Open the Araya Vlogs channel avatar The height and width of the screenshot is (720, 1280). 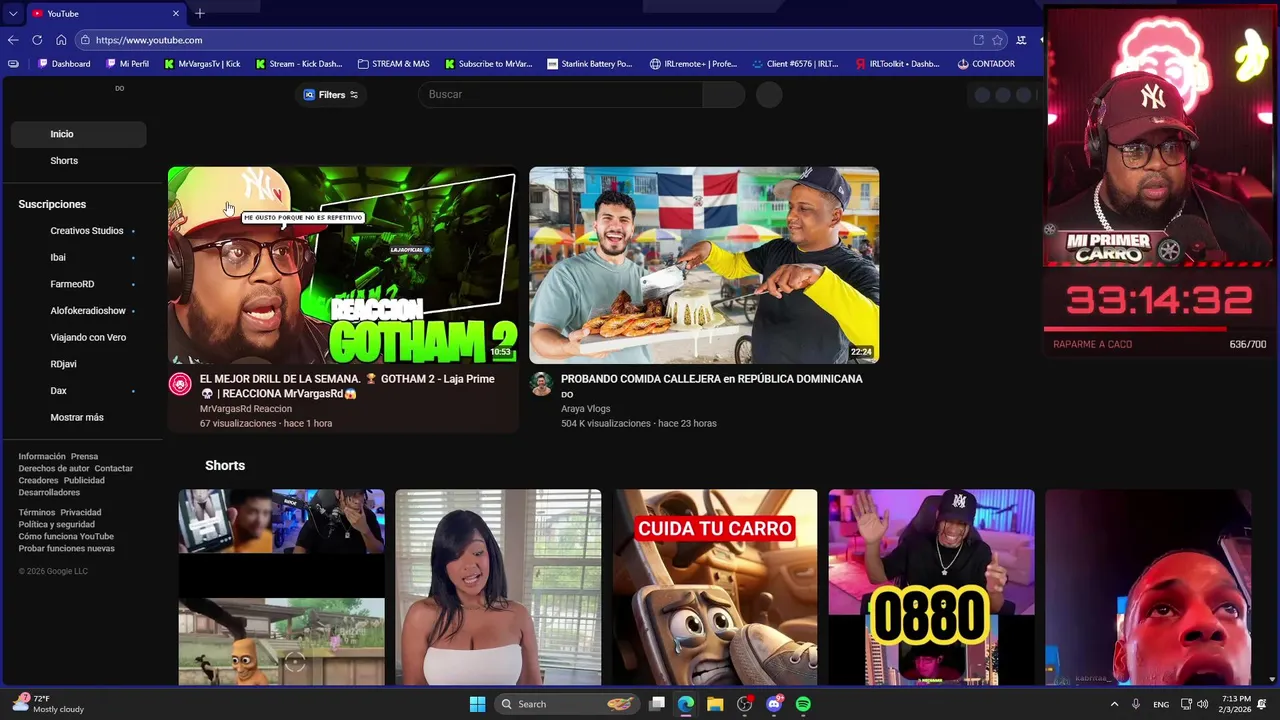tap(541, 384)
